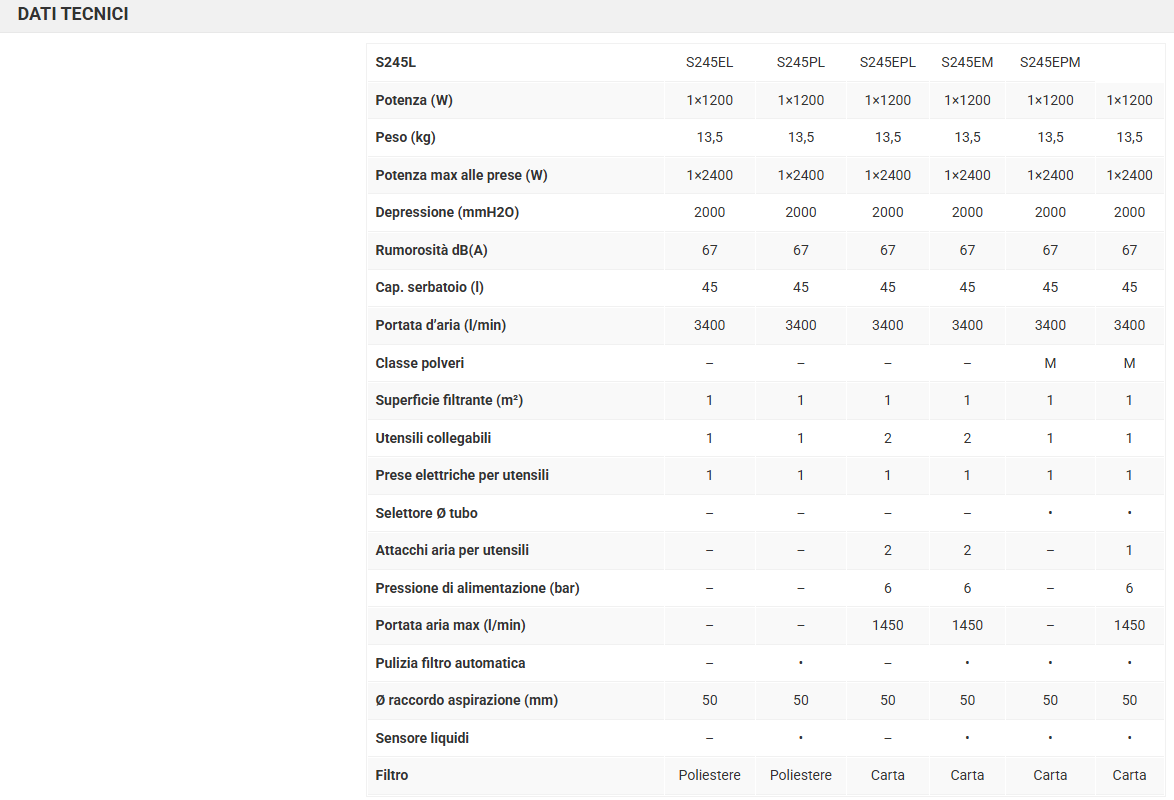Click the Potenza max alle prese row label
The height and width of the screenshot is (800, 1174).
click(x=461, y=175)
